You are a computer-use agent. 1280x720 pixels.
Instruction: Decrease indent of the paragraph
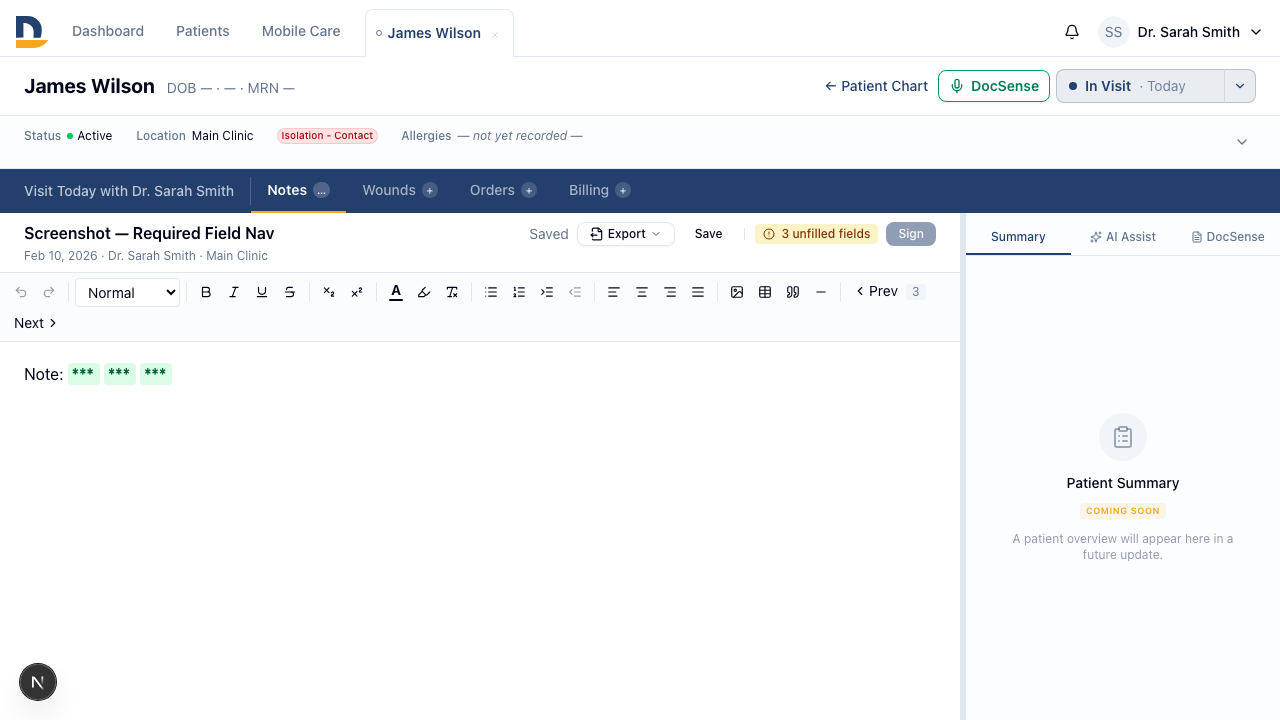(575, 292)
